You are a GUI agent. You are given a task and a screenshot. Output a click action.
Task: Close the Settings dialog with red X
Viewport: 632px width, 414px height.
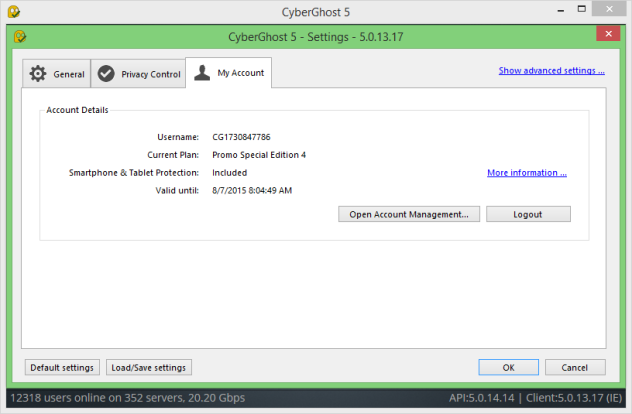click(x=608, y=34)
